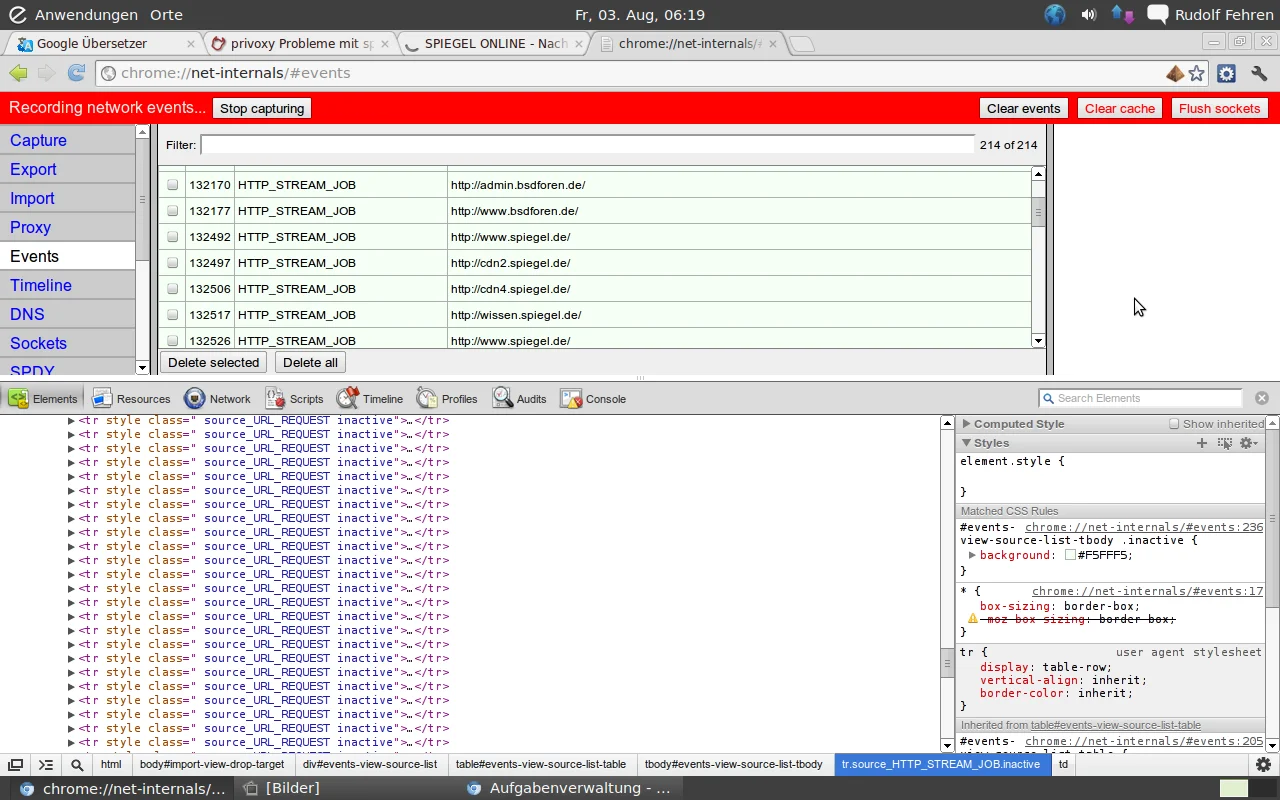Bookmark page with the star icon
1280x800 pixels.
[1197, 73]
